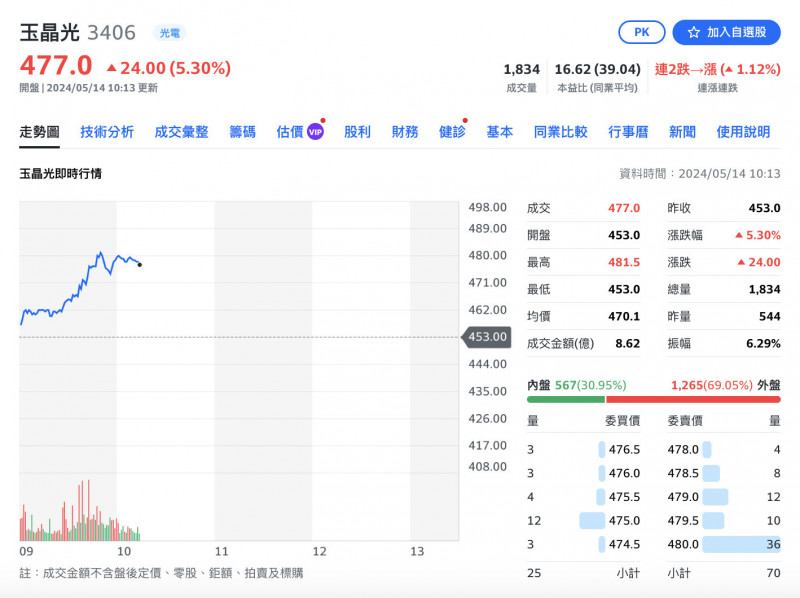Open the 成交彙整 tab

click(181, 132)
